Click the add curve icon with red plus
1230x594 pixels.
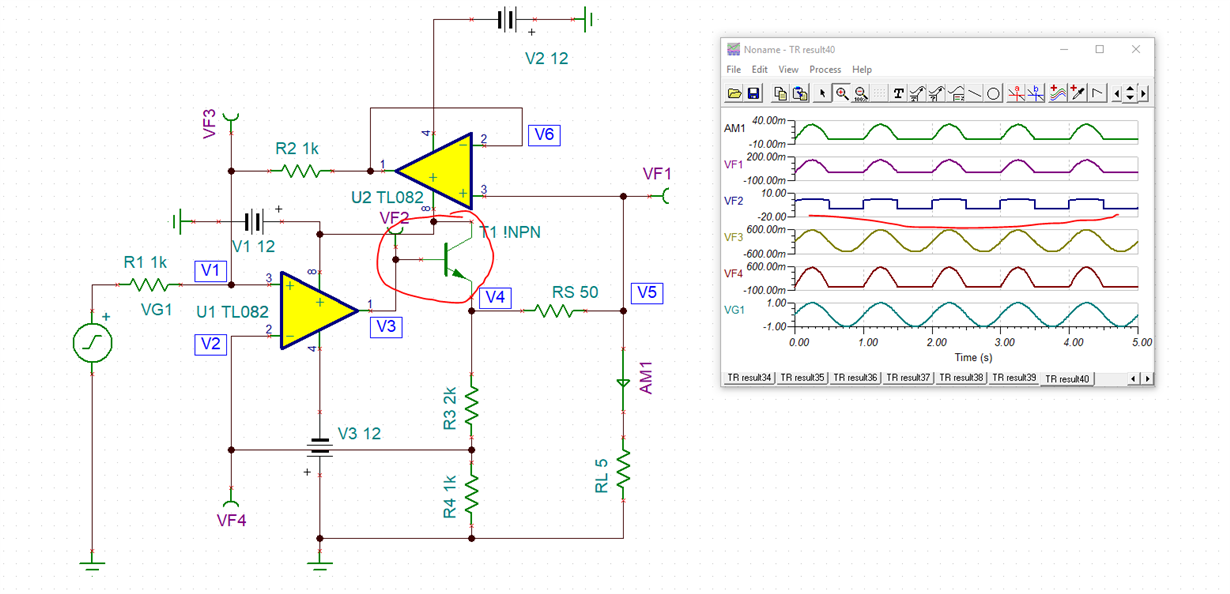1058,93
